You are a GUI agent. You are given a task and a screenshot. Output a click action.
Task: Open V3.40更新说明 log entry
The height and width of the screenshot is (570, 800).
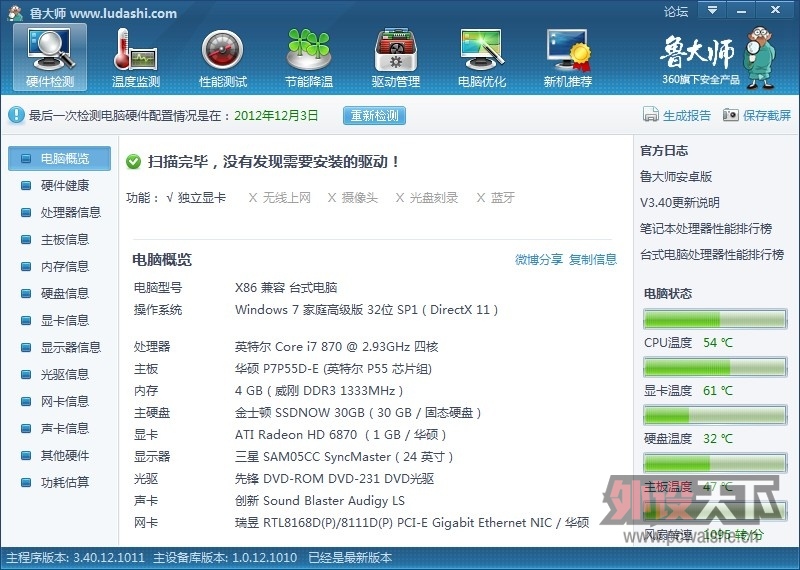point(680,203)
